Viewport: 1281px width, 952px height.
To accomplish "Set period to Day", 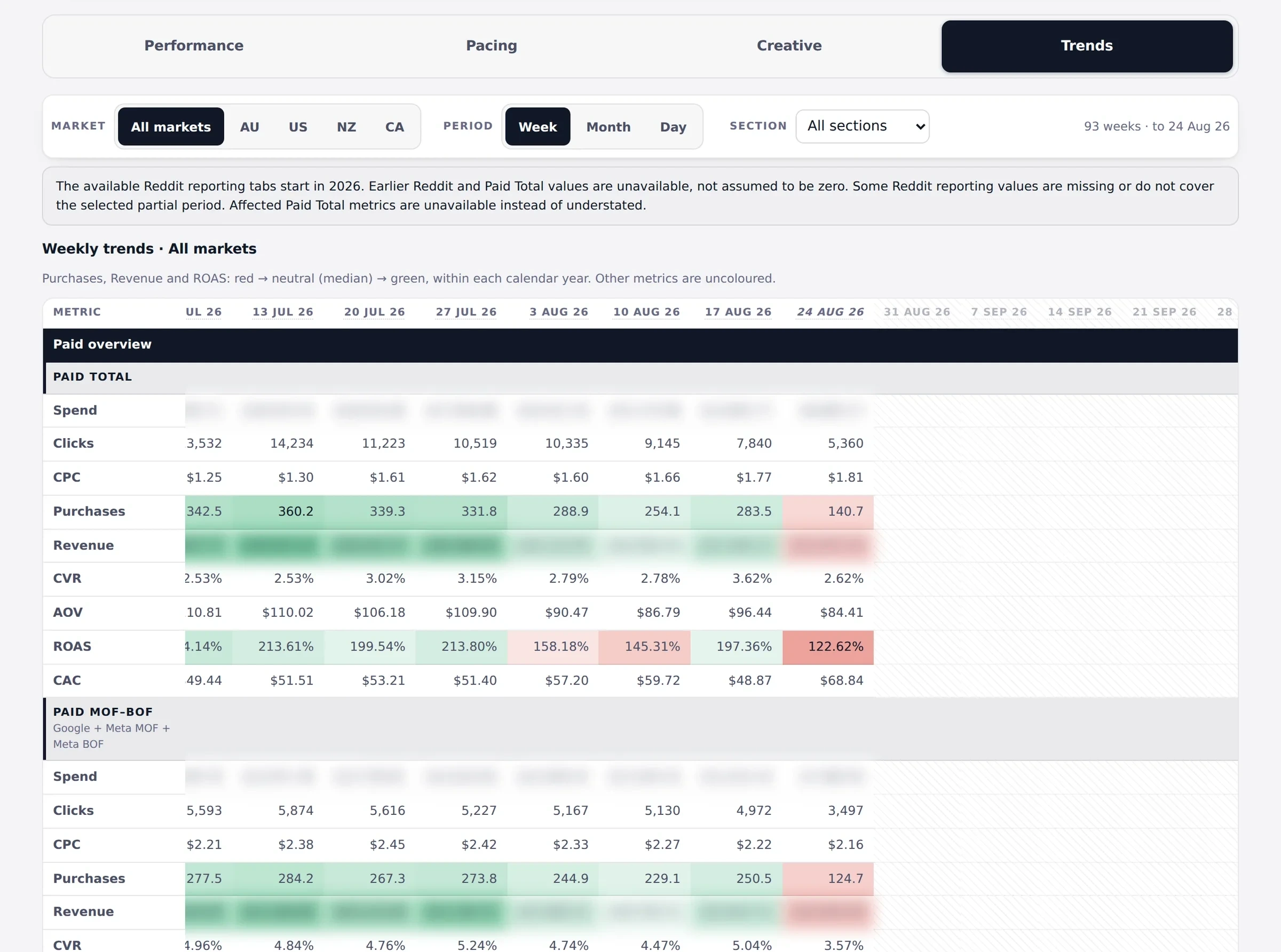I will [x=673, y=127].
